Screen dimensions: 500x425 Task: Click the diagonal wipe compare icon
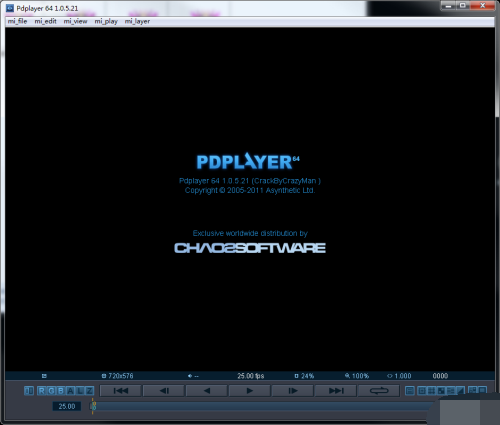click(x=460, y=391)
